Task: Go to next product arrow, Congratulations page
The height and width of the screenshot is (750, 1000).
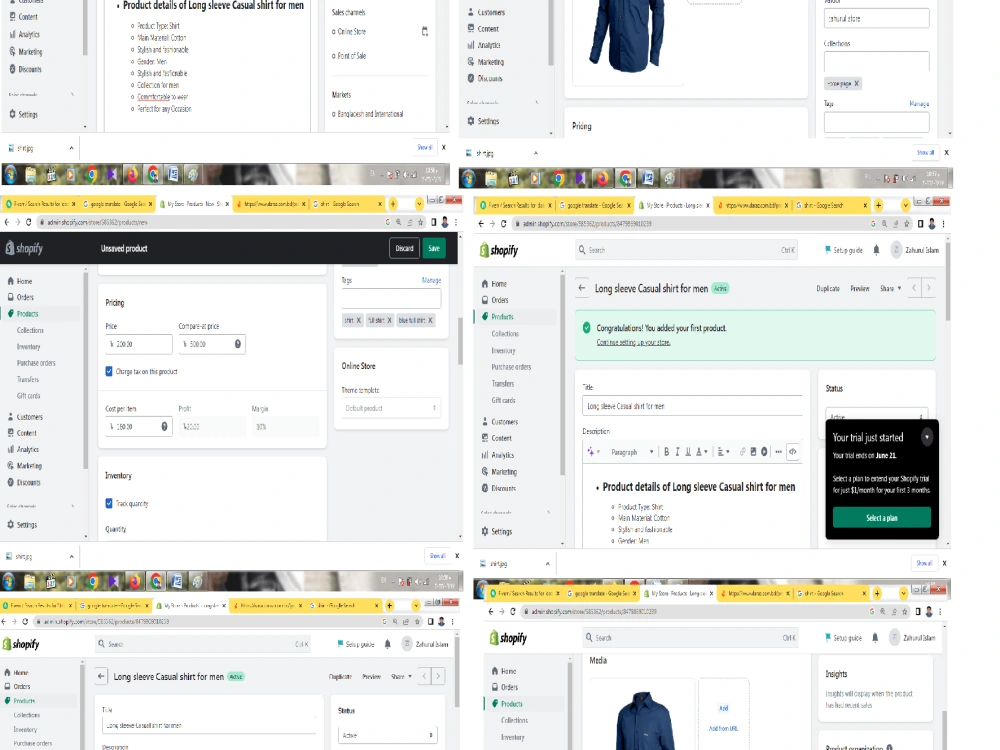Action: click(x=929, y=288)
